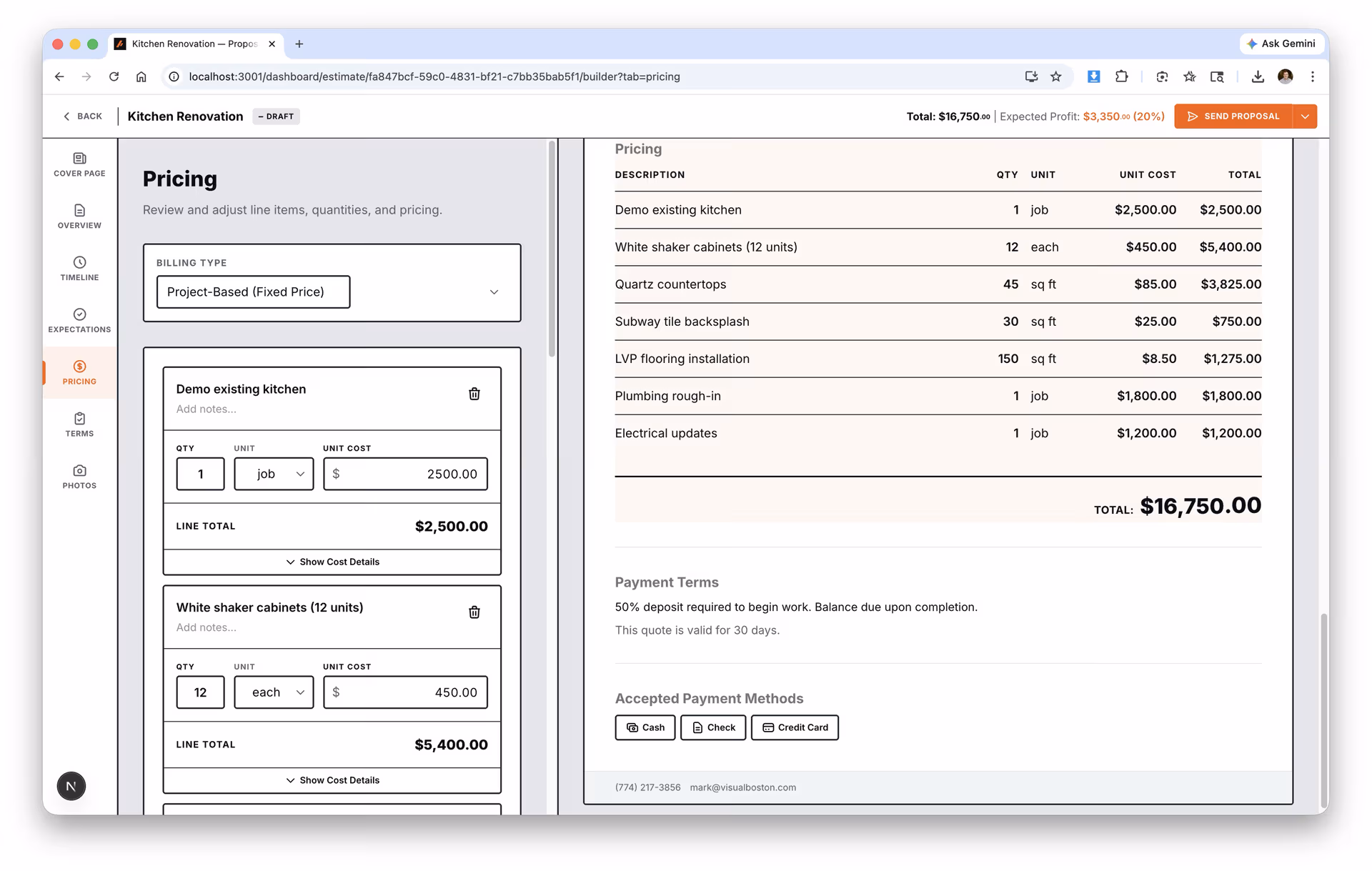Screen dimensions: 1372x871
Task: Delete the White shaker cabinets line item
Action: tap(474, 612)
